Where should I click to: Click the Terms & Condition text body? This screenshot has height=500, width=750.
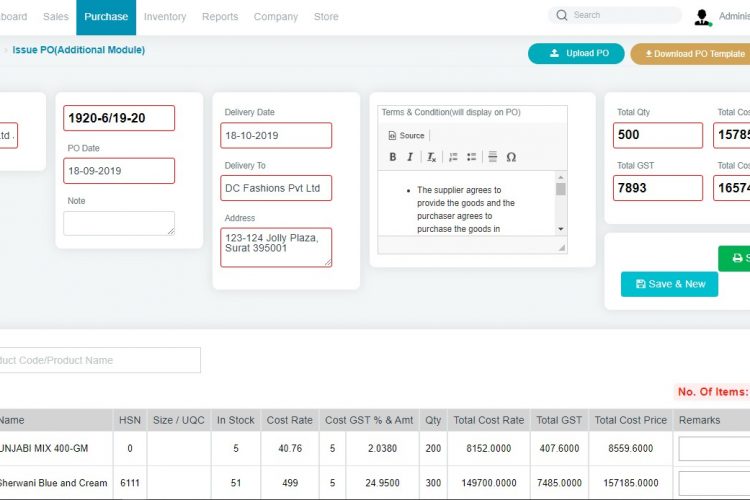tap(466, 203)
